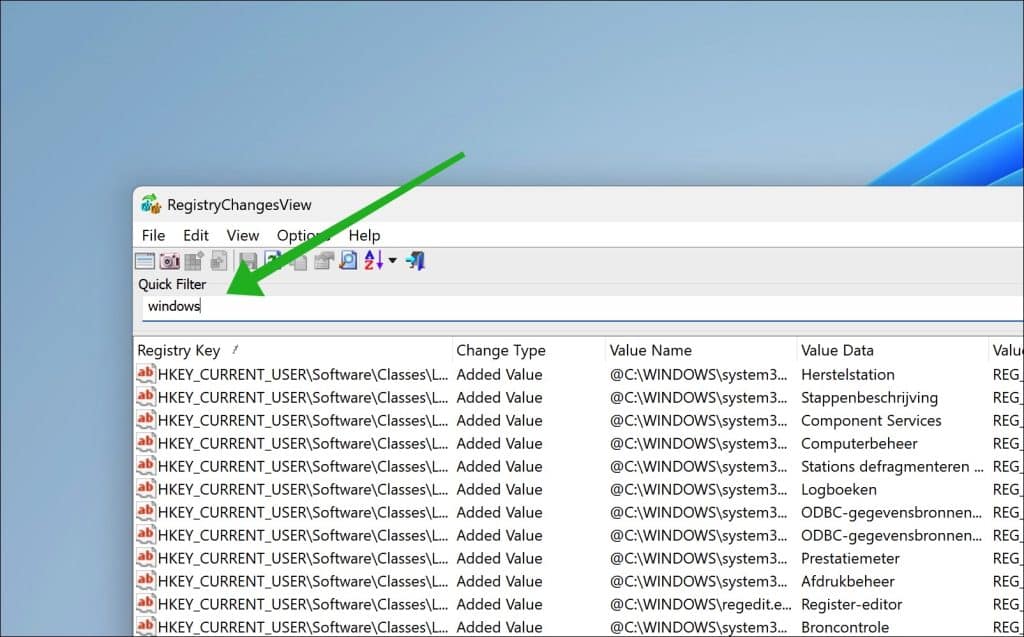The width and height of the screenshot is (1024, 637).
Task: Sort by the Value Name column header
Action: pos(701,351)
